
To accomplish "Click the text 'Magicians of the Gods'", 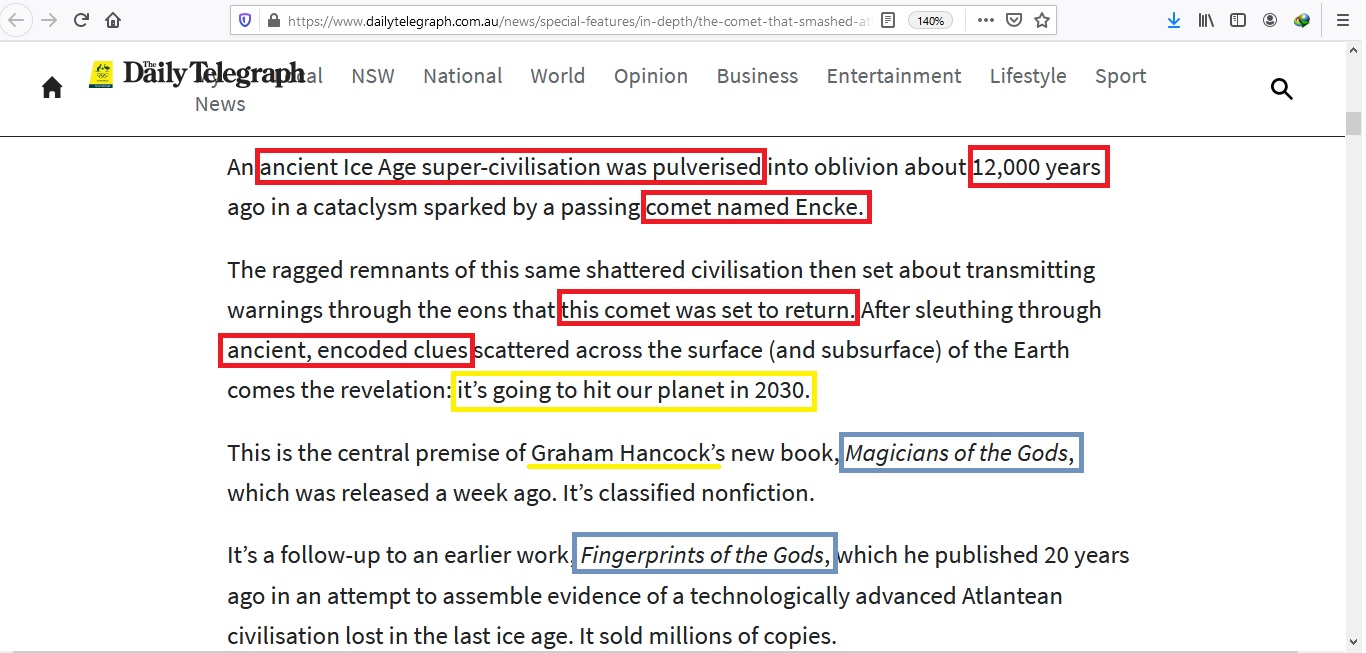I will (x=957, y=453).
